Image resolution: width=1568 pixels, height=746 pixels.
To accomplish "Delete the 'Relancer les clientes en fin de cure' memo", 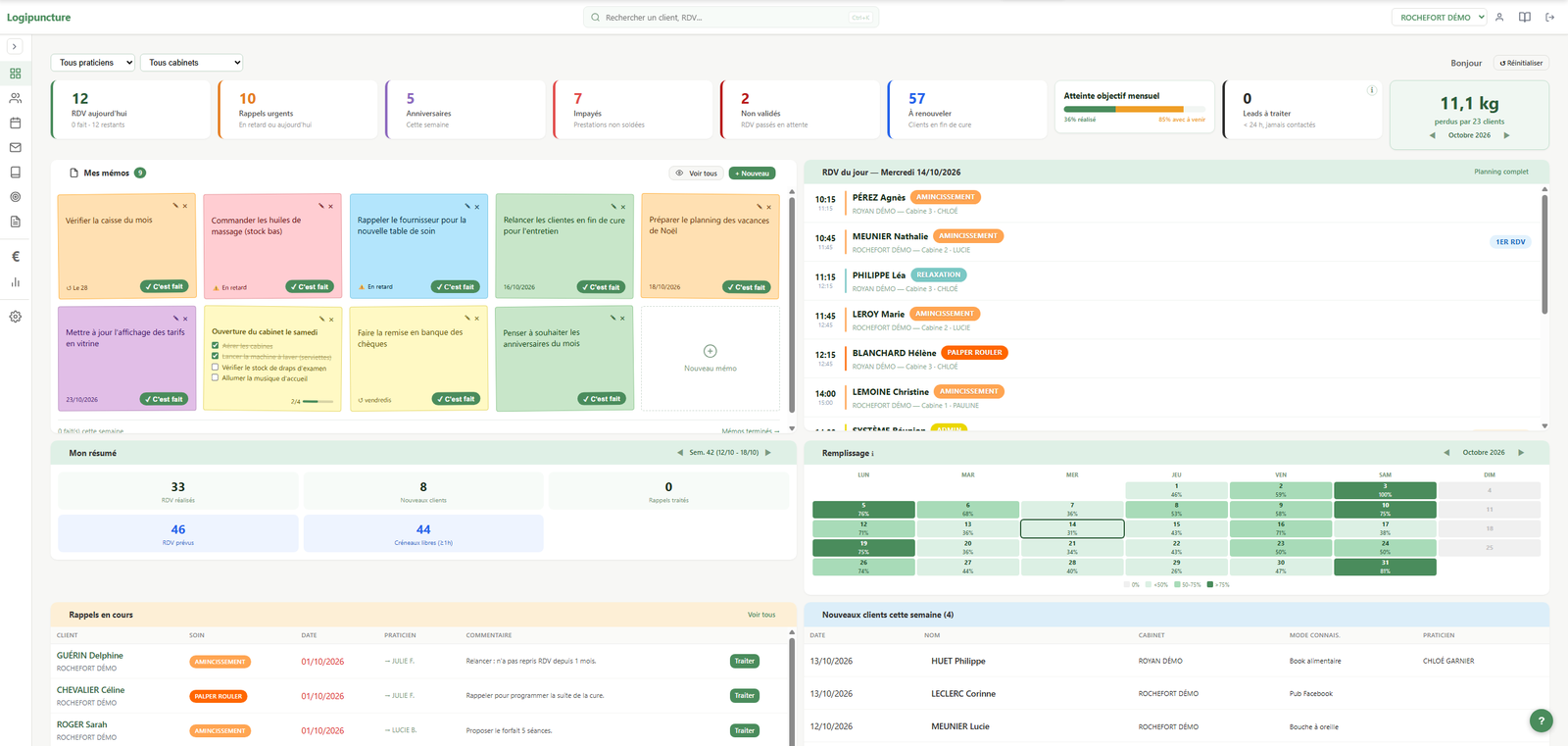I will click(622, 206).
